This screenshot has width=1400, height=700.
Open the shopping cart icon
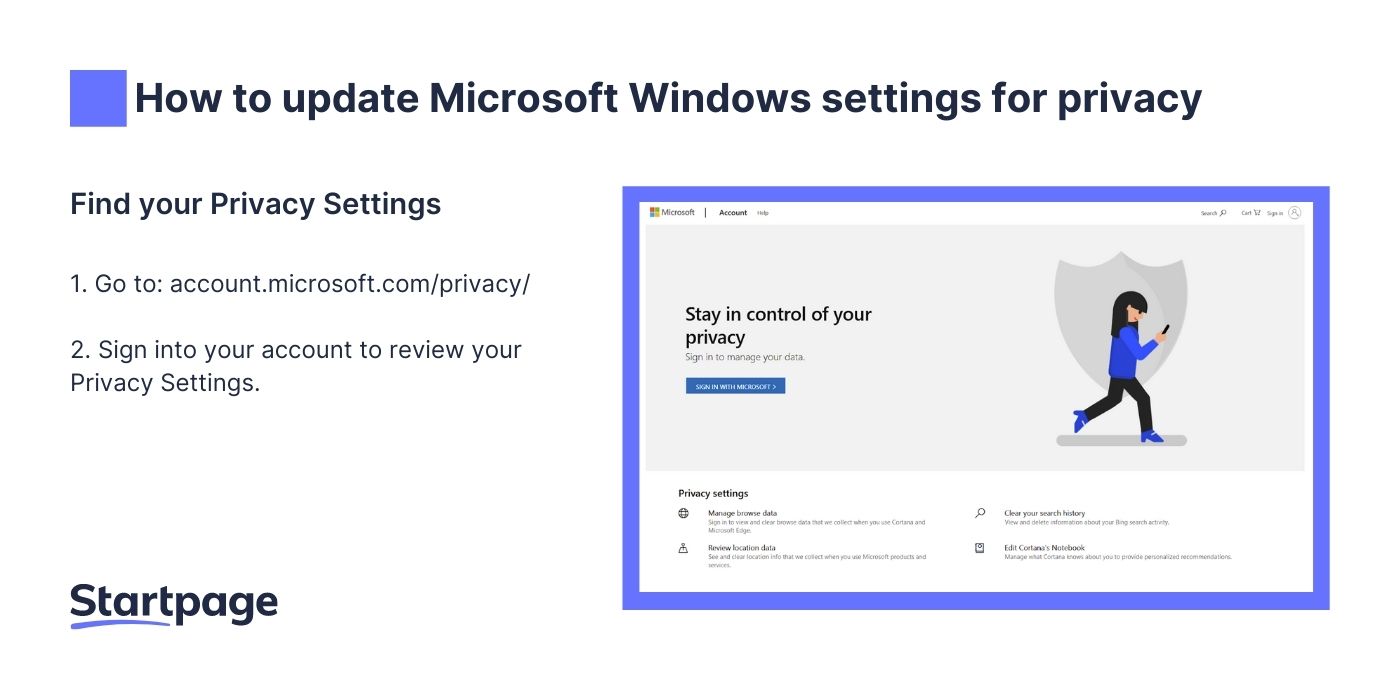[x=1257, y=212]
